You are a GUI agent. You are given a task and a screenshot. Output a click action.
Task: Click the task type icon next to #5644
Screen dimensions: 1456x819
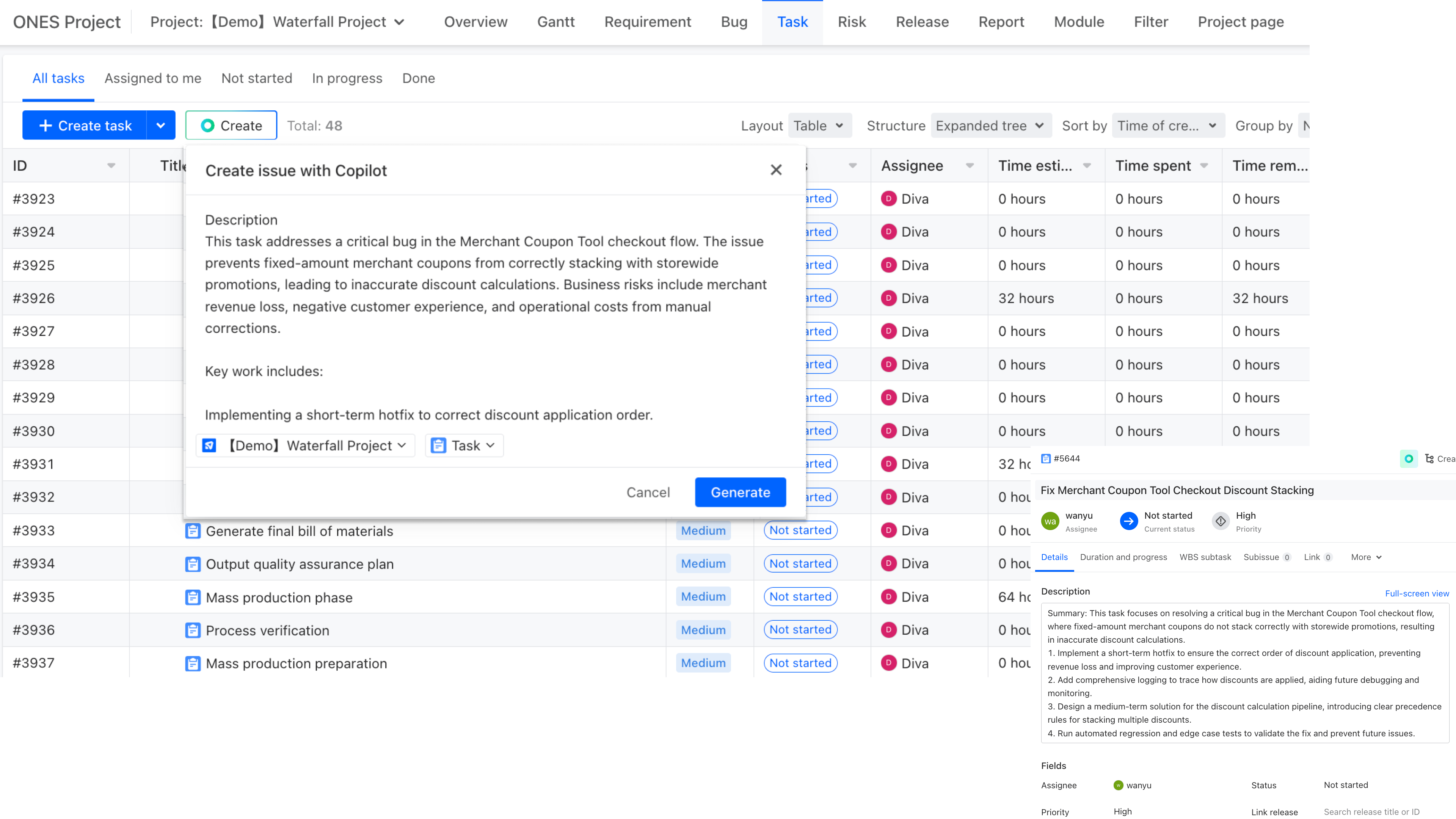pyautogui.click(x=1046, y=458)
